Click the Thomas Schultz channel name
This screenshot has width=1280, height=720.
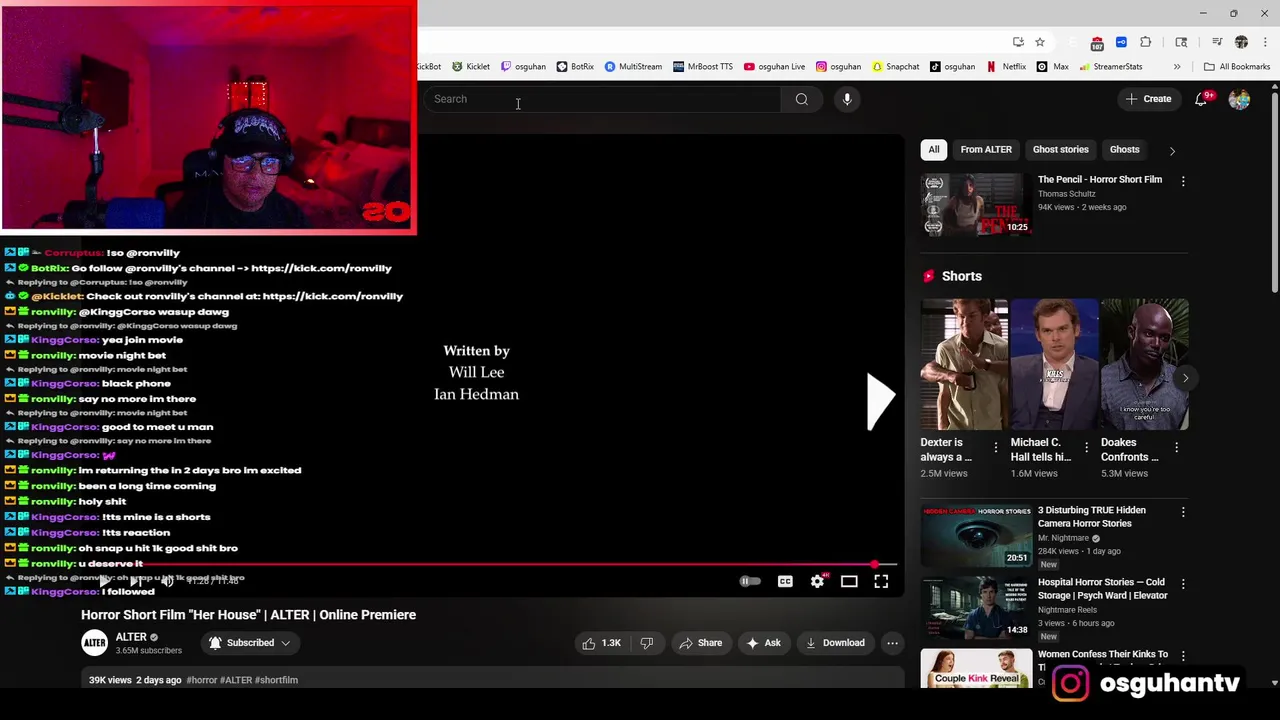pyautogui.click(x=1066, y=194)
